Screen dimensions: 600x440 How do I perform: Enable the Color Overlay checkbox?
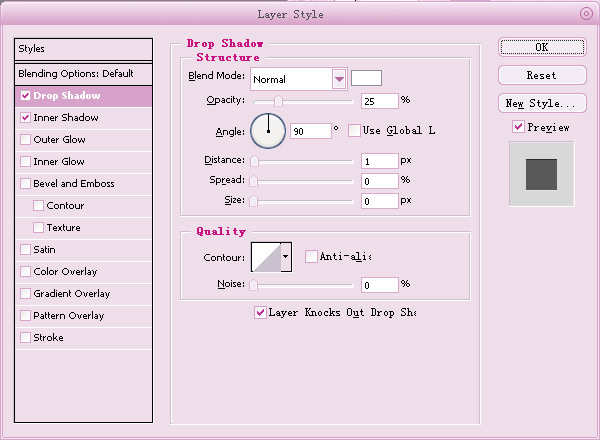point(25,271)
